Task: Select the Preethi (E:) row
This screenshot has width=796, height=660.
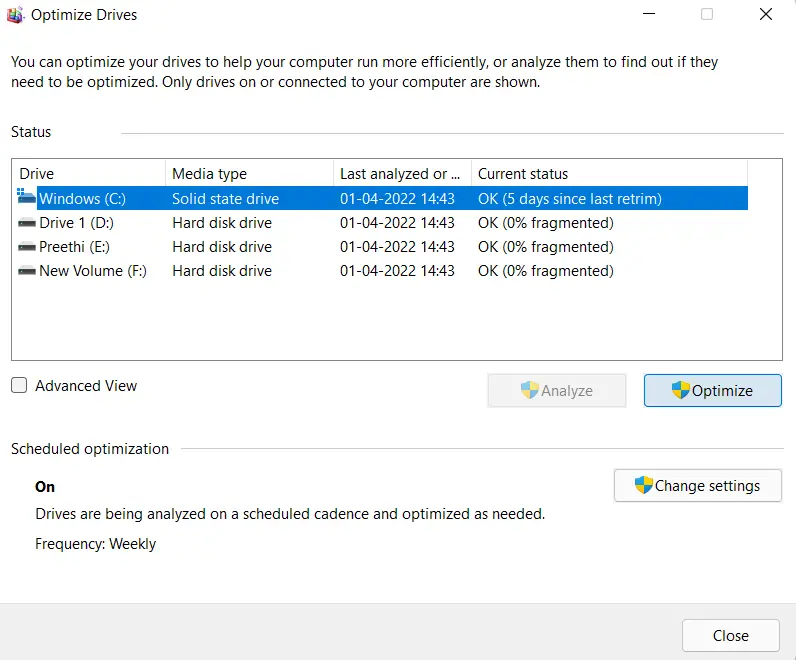Action: pyautogui.click(x=382, y=247)
